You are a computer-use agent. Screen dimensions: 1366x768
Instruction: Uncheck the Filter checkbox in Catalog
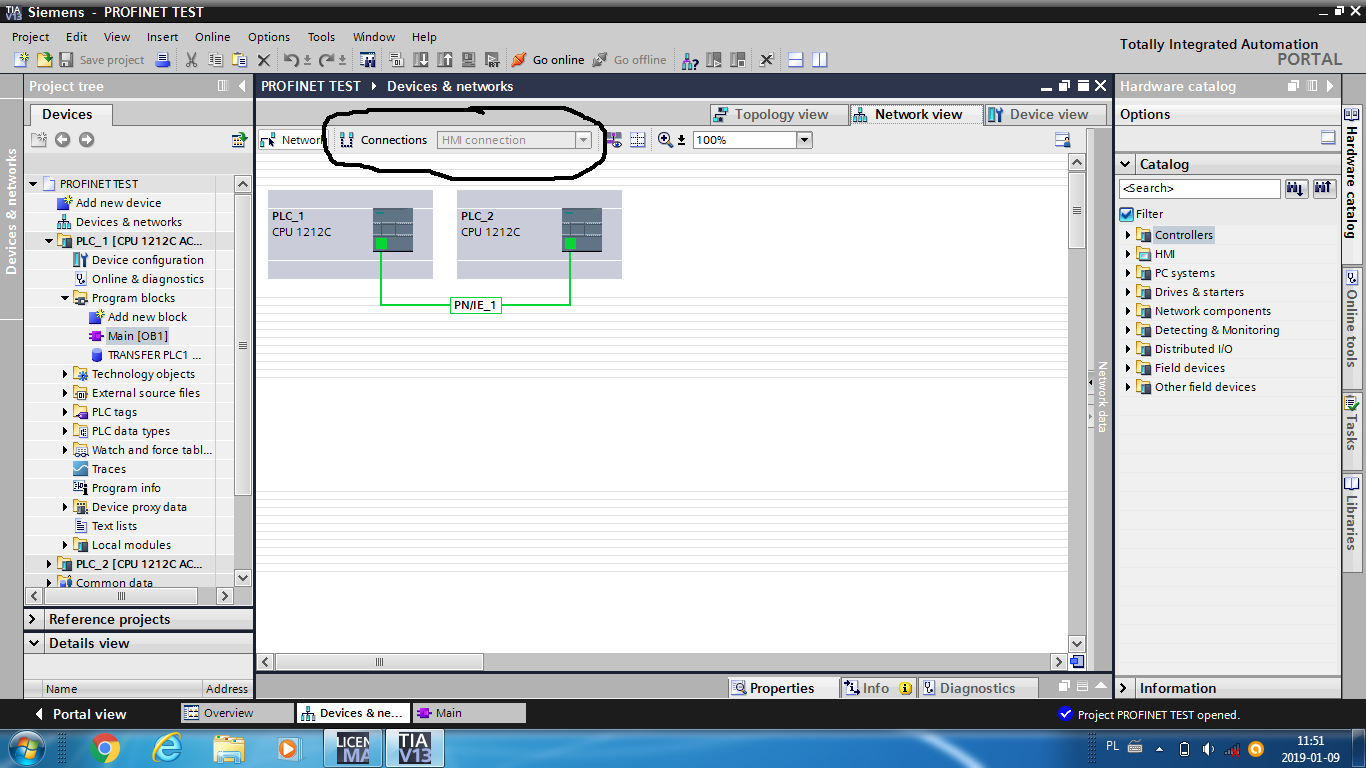(x=1127, y=214)
